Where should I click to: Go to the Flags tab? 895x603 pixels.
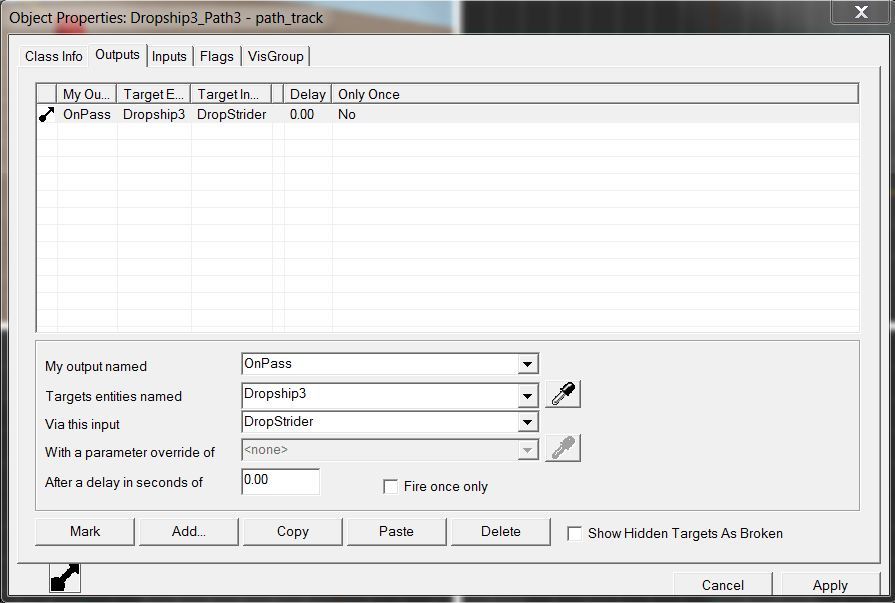(216, 56)
